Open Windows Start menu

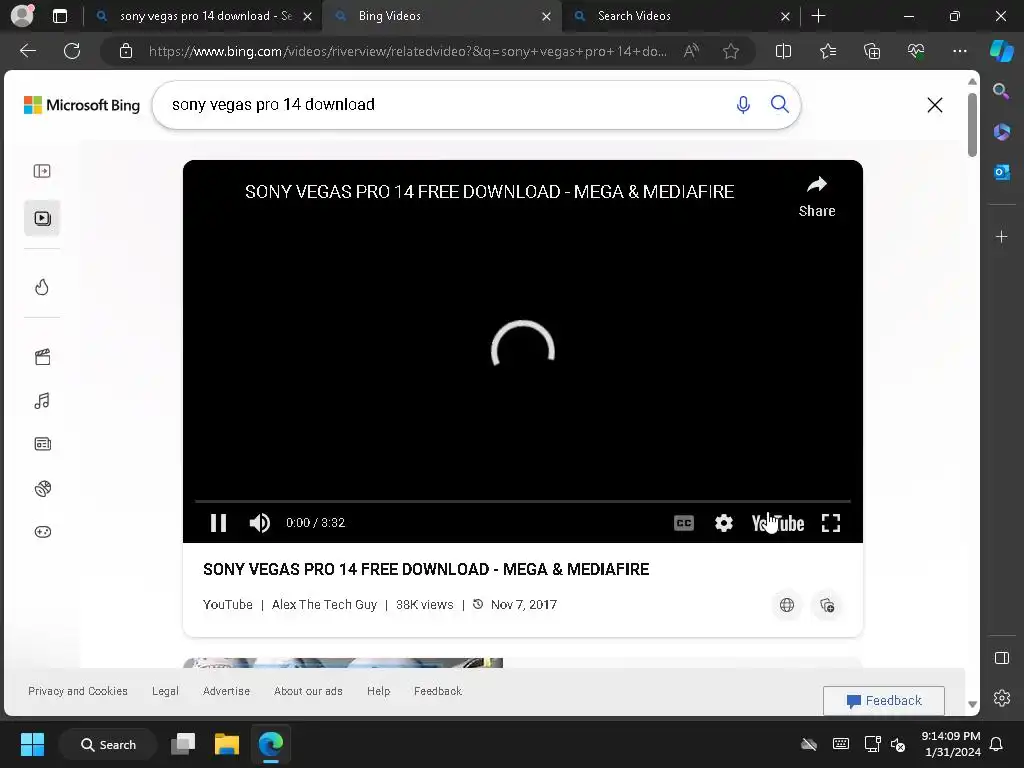[32, 744]
